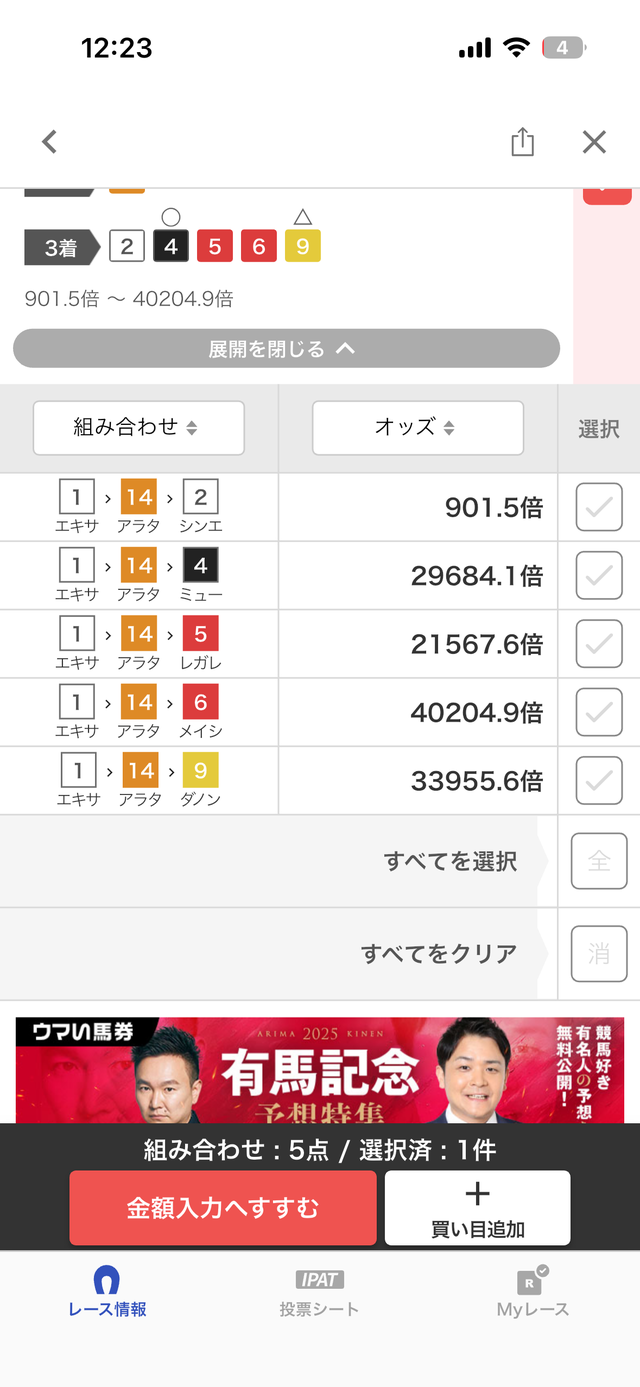Close the page with the X icon
The image size is (640, 1387).
(594, 142)
